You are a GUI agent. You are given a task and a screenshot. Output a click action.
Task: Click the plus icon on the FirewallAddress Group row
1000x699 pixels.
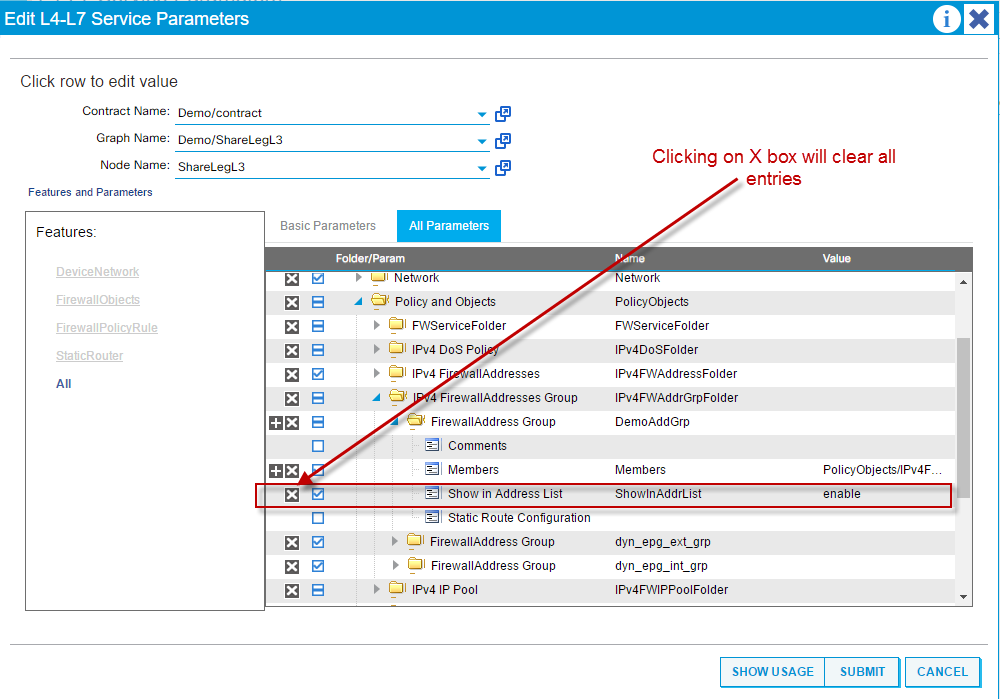tap(277, 421)
